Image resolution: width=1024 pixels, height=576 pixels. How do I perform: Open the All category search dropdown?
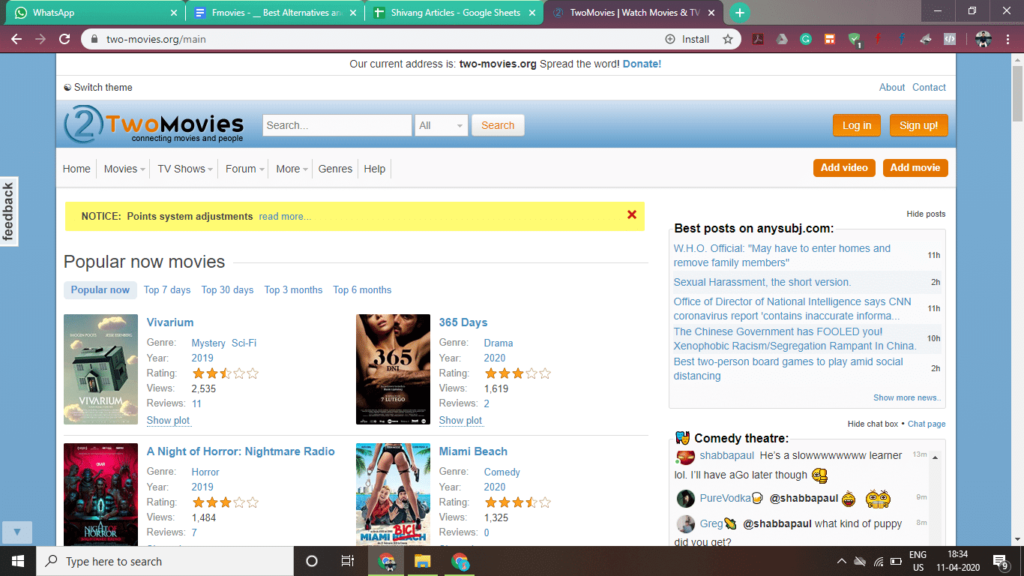tap(442, 126)
